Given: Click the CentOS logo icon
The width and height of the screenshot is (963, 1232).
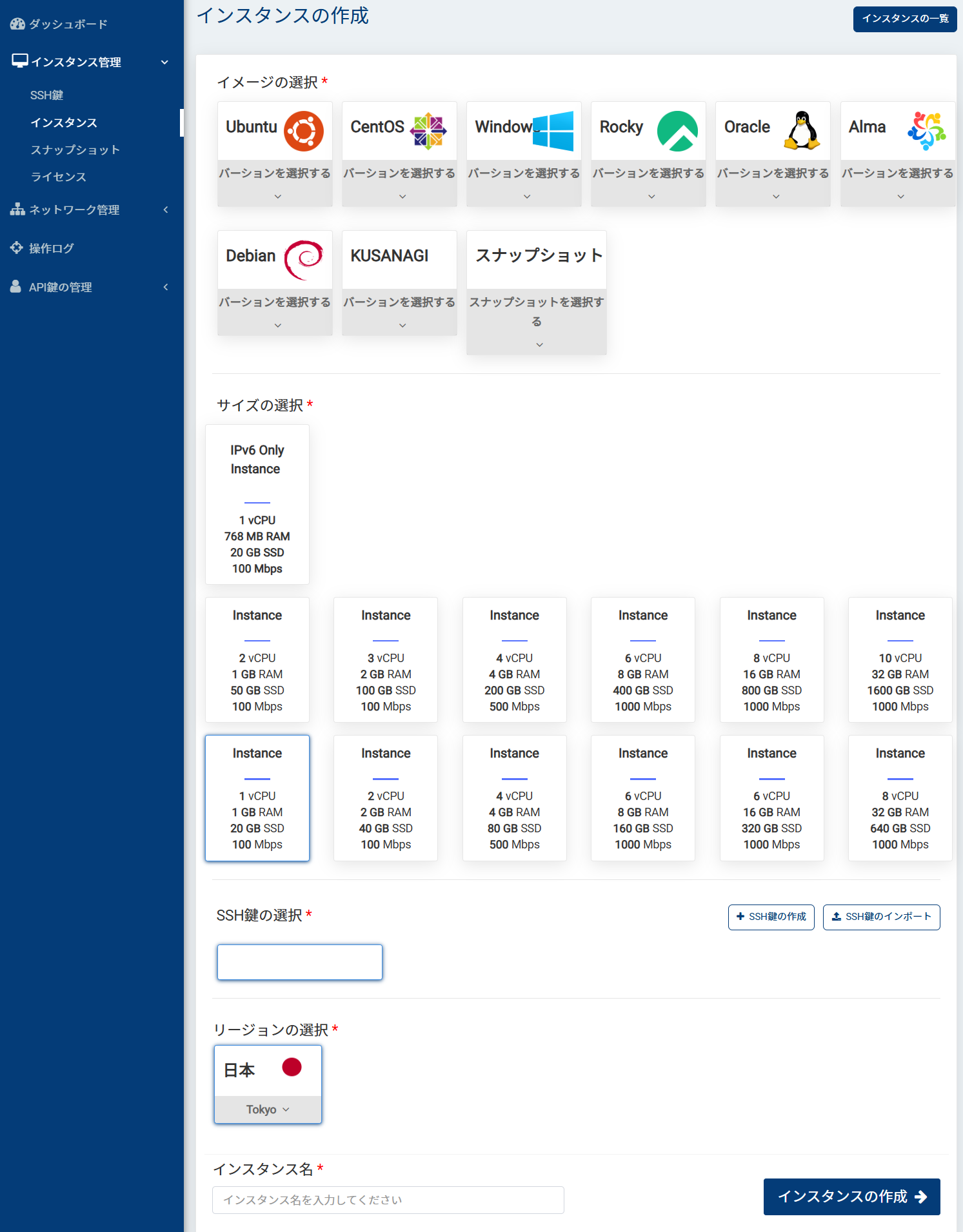Looking at the screenshot, I should point(428,131).
